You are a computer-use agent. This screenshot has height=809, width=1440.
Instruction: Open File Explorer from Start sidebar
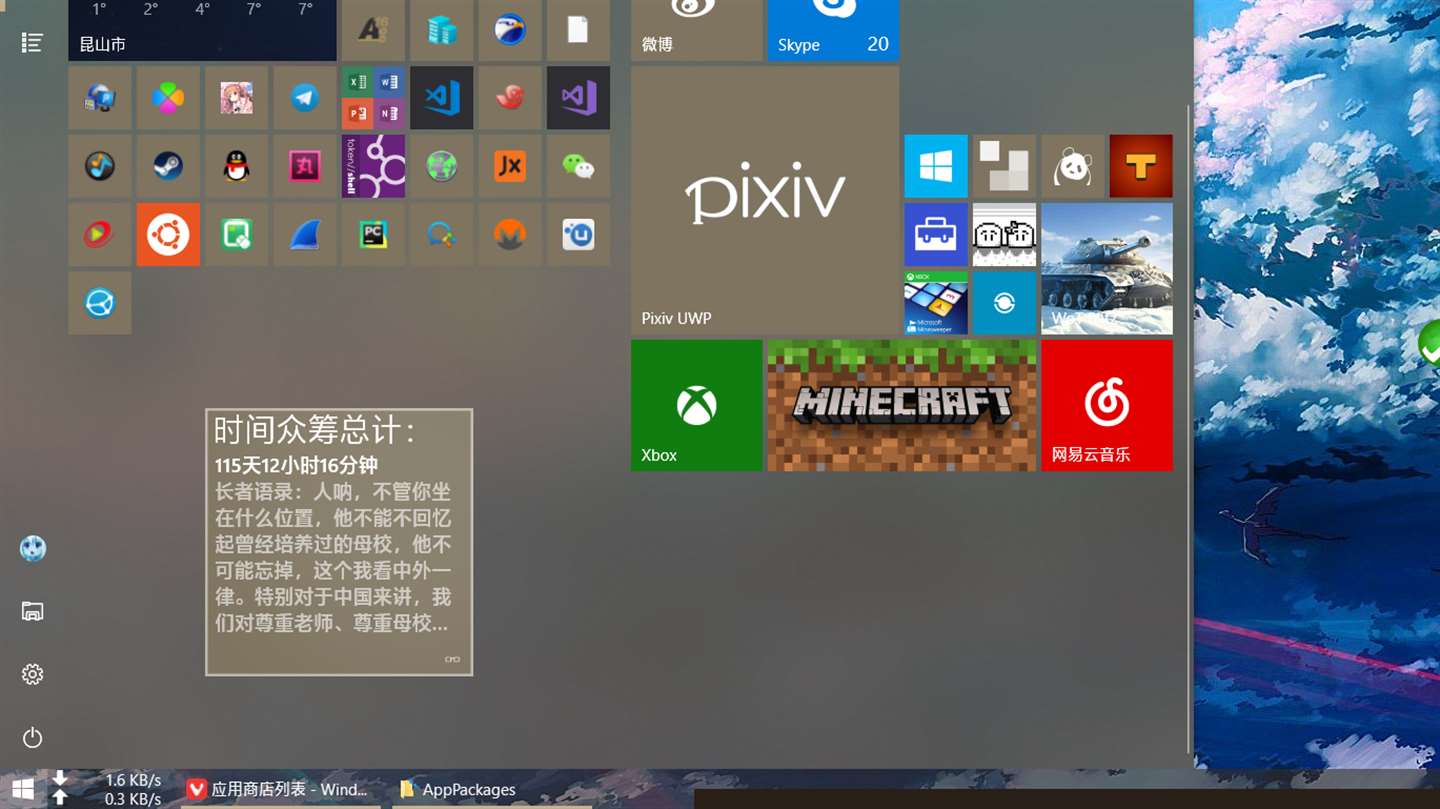click(32, 611)
